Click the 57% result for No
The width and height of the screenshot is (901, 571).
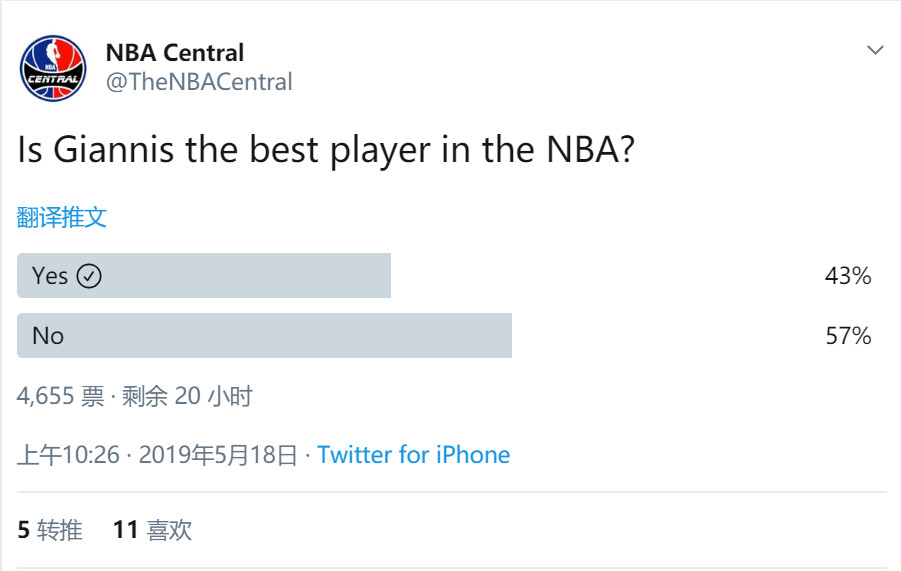(x=848, y=336)
